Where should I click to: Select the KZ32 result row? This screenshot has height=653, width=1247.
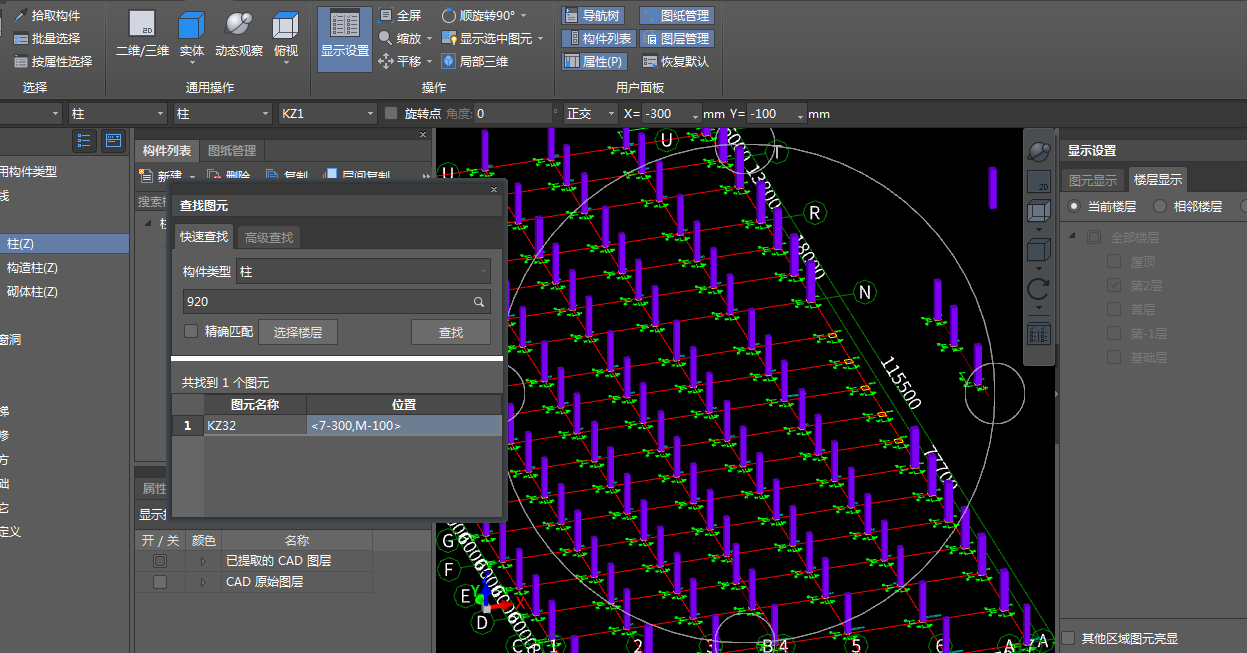[x=336, y=425]
